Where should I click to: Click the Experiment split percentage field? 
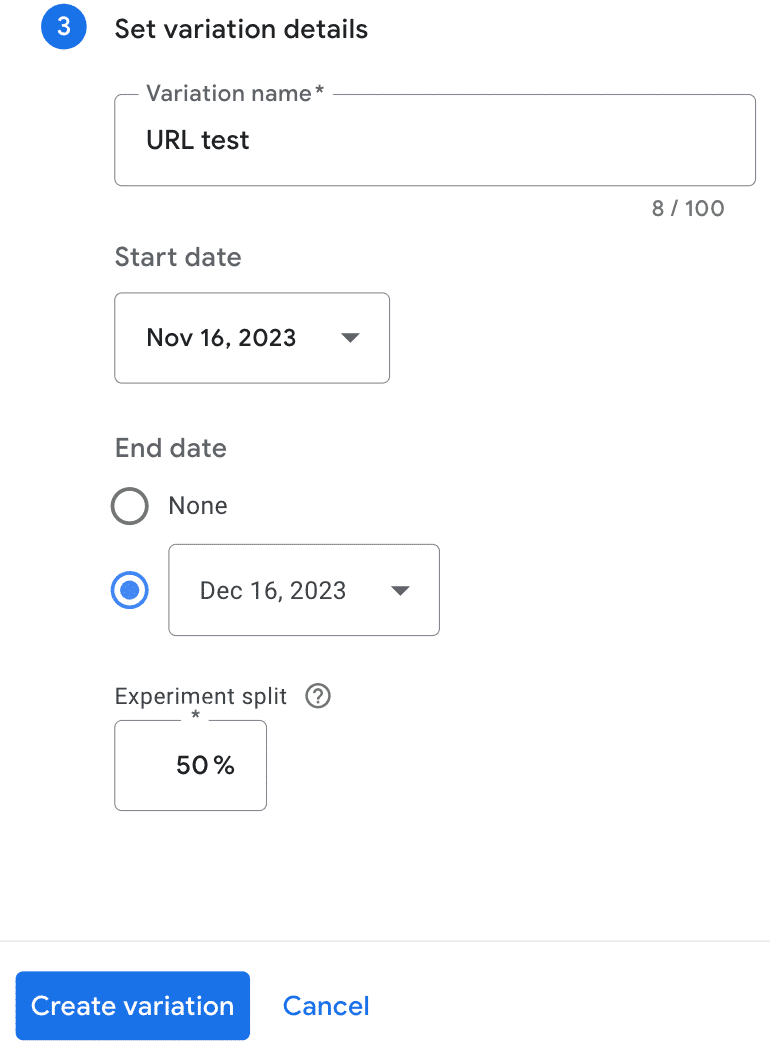[190, 765]
